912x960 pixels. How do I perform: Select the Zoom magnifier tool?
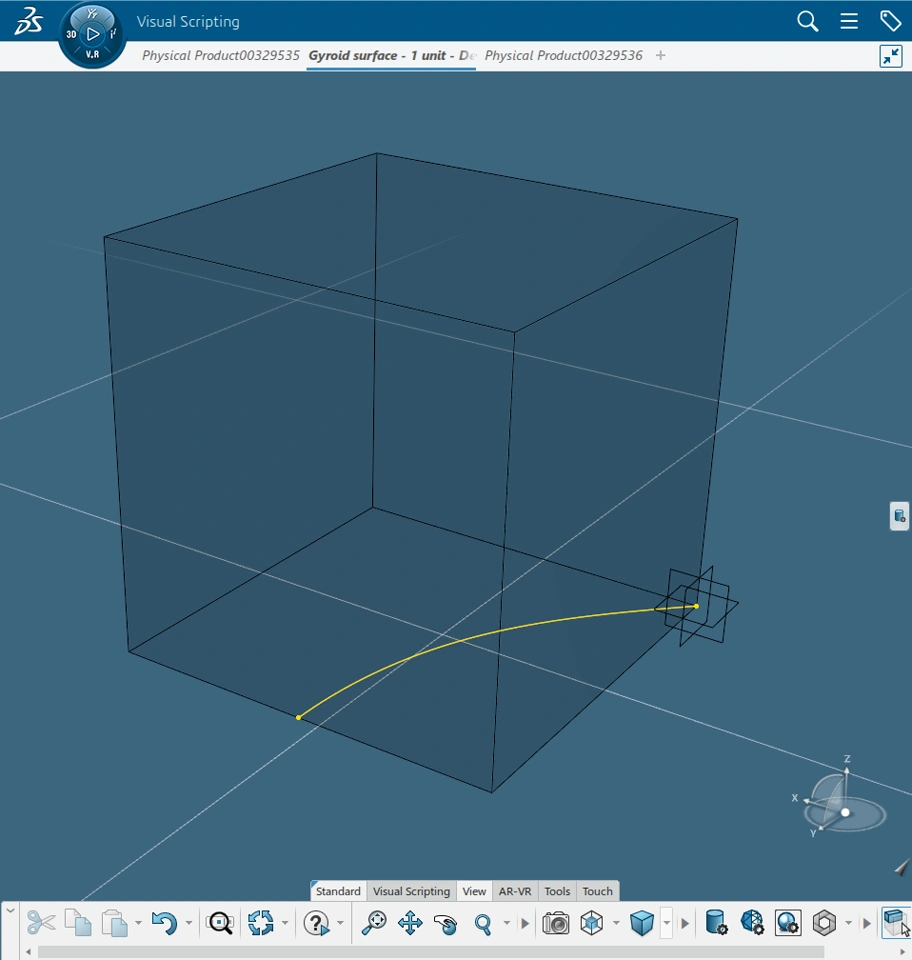[483, 923]
